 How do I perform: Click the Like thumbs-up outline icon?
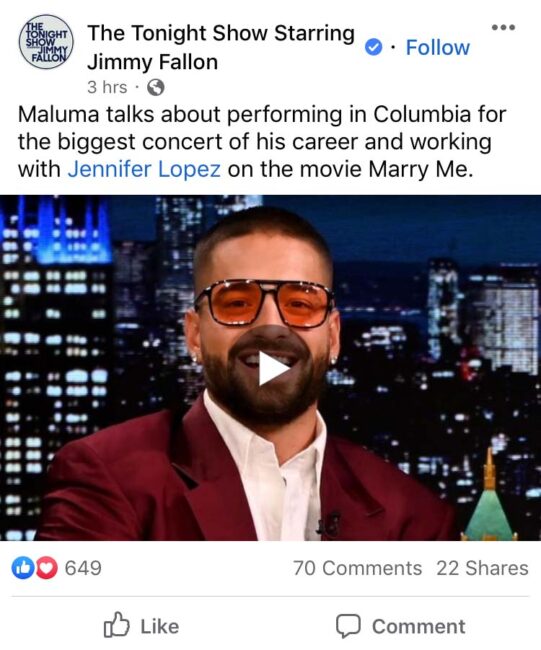pos(116,625)
